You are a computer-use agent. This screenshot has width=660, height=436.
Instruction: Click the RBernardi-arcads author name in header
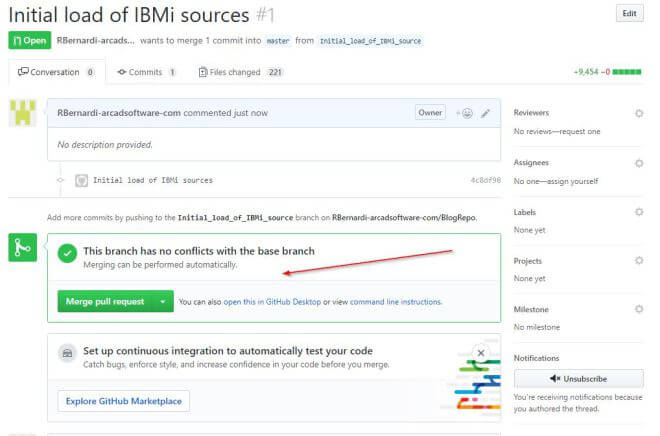(x=96, y=40)
